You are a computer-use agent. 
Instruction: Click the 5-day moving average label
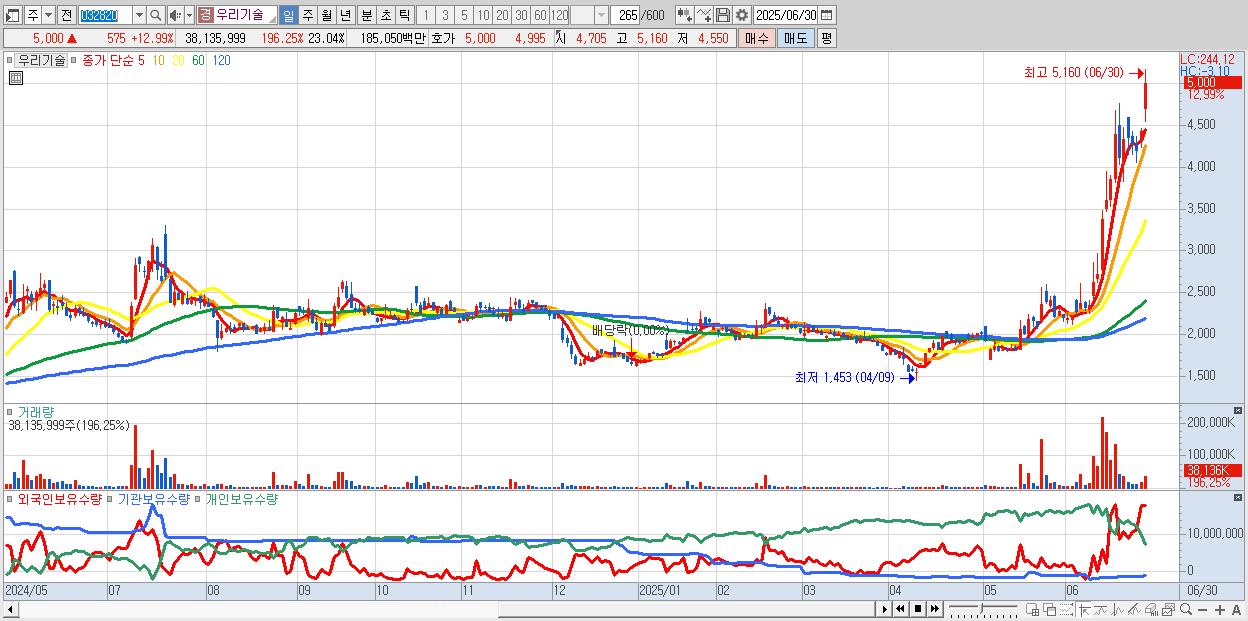[142, 60]
